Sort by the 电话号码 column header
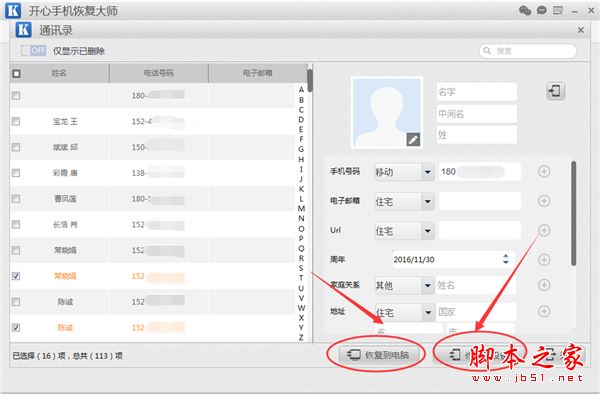This screenshot has height=394, width=600. pos(159,73)
